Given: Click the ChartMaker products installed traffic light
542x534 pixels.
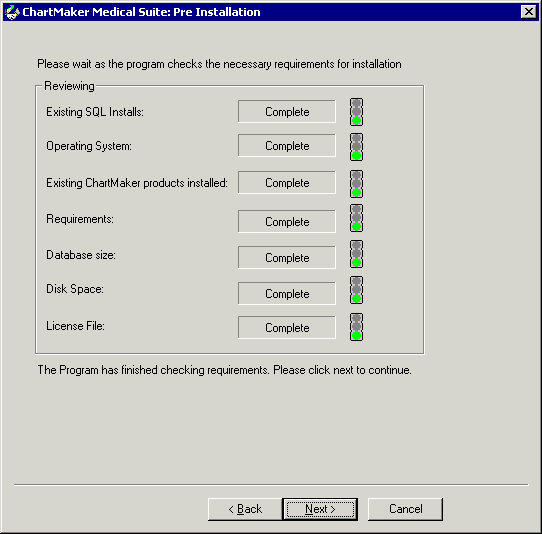Looking at the screenshot, I should coord(356,184).
